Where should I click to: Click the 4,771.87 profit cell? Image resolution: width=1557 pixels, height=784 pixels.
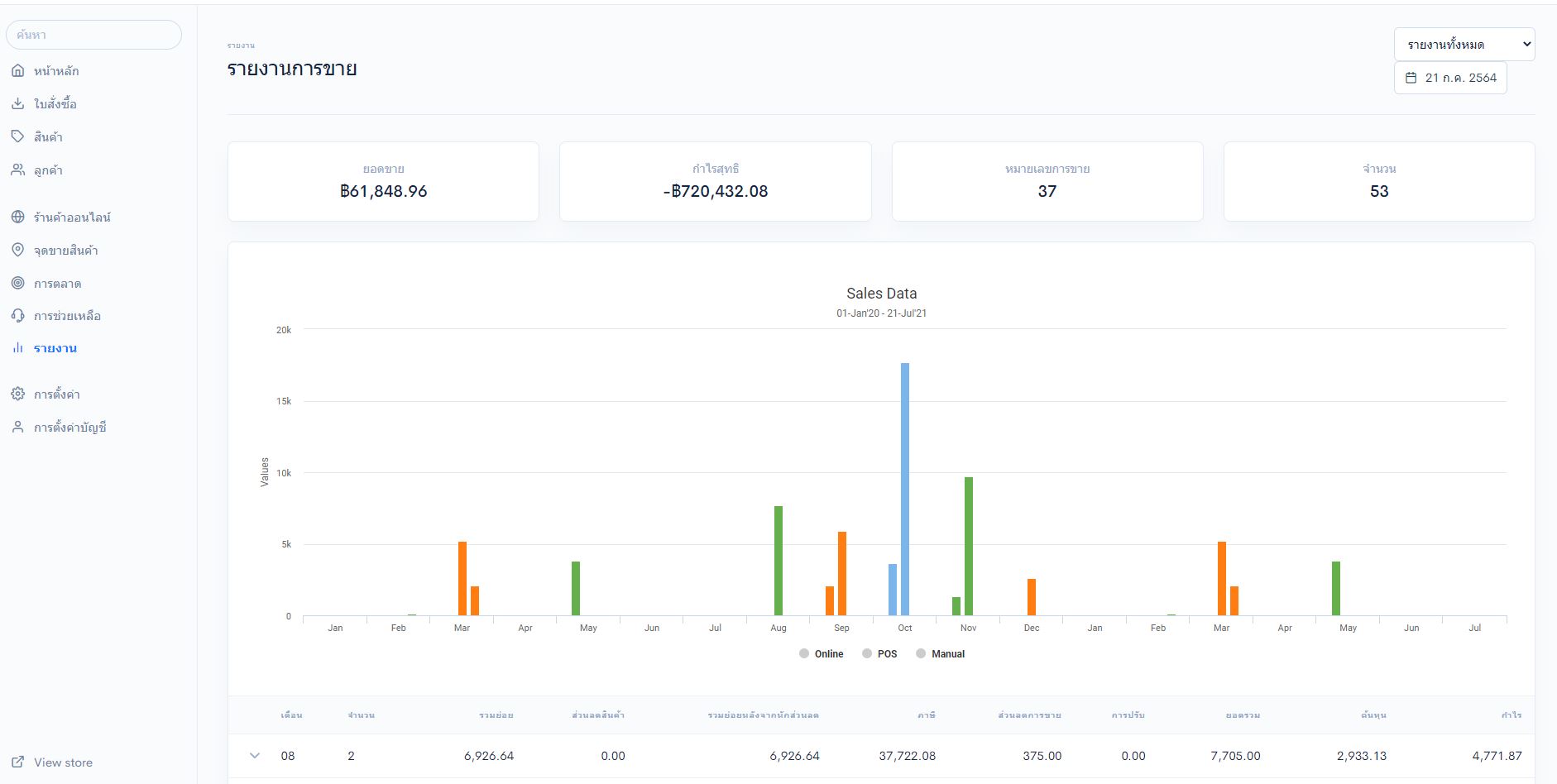pyautogui.click(x=1497, y=756)
